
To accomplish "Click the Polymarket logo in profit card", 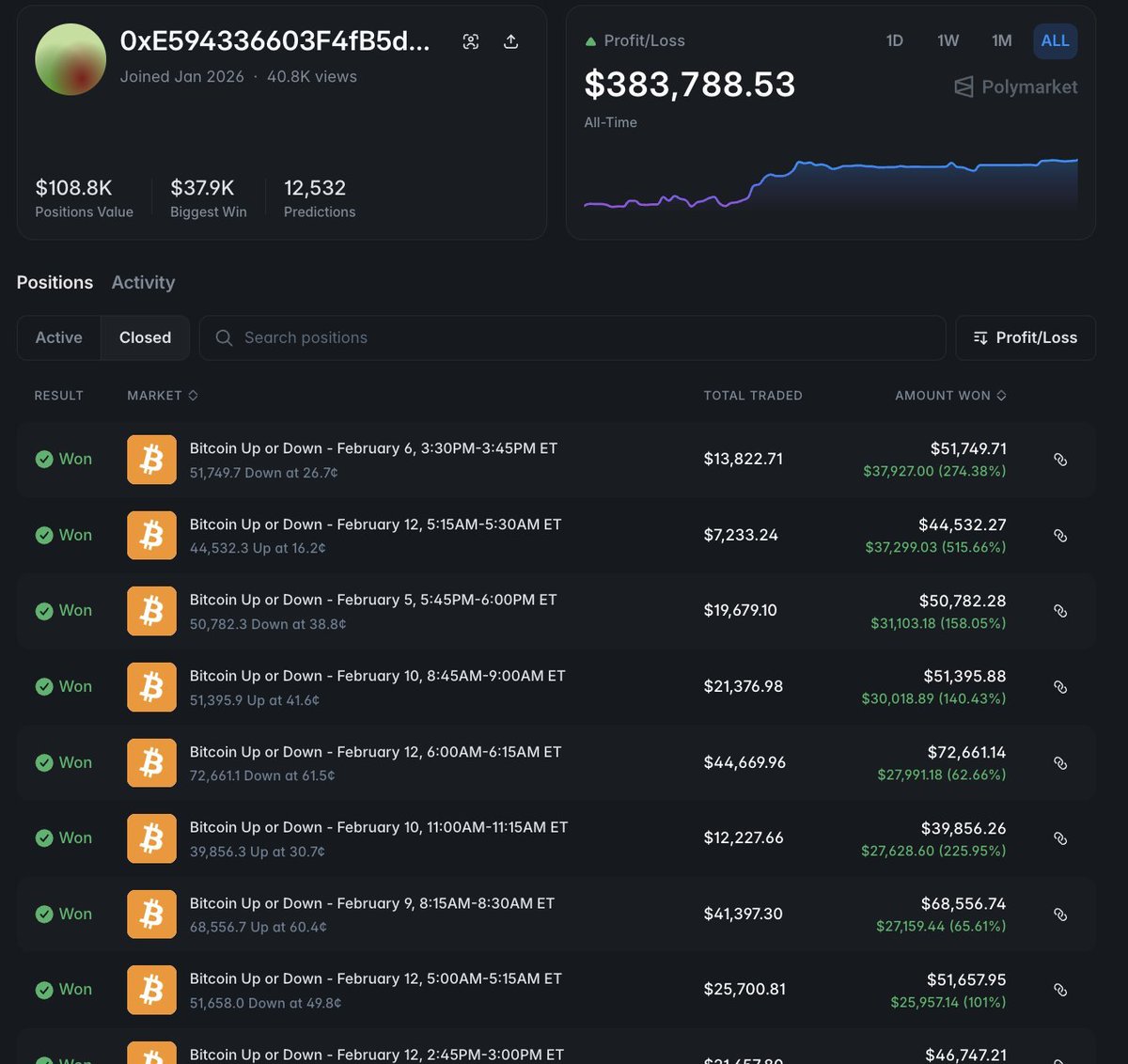I will click(1016, 86).
